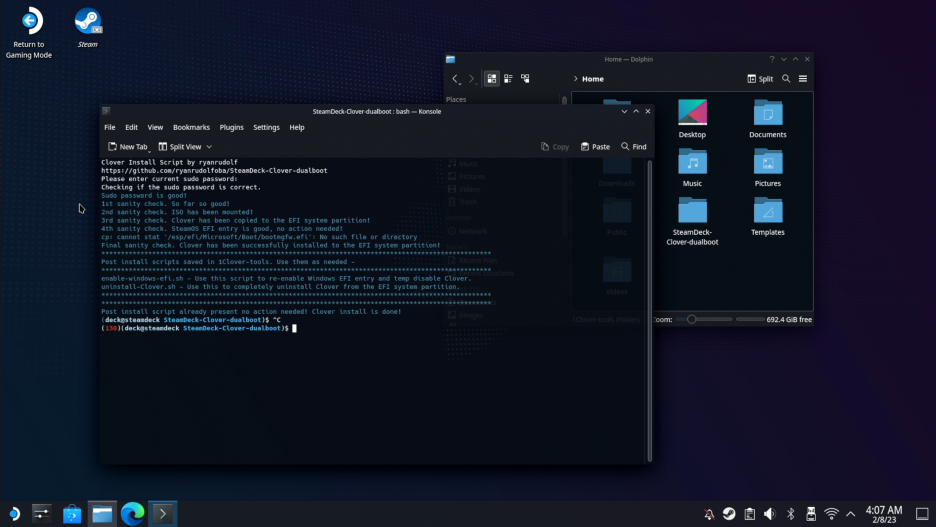Image resolution: width=936 pixels, height=527 pixels.
Task: Click Paste in Konsole toolbar
Action: (595, 147)
